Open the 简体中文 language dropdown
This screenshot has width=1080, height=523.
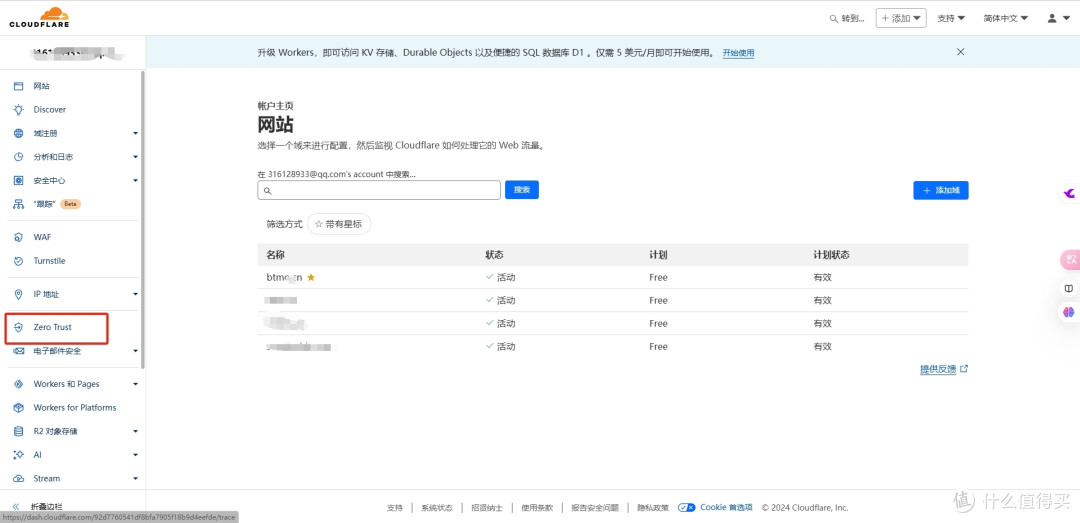(x=1006, y=19)
